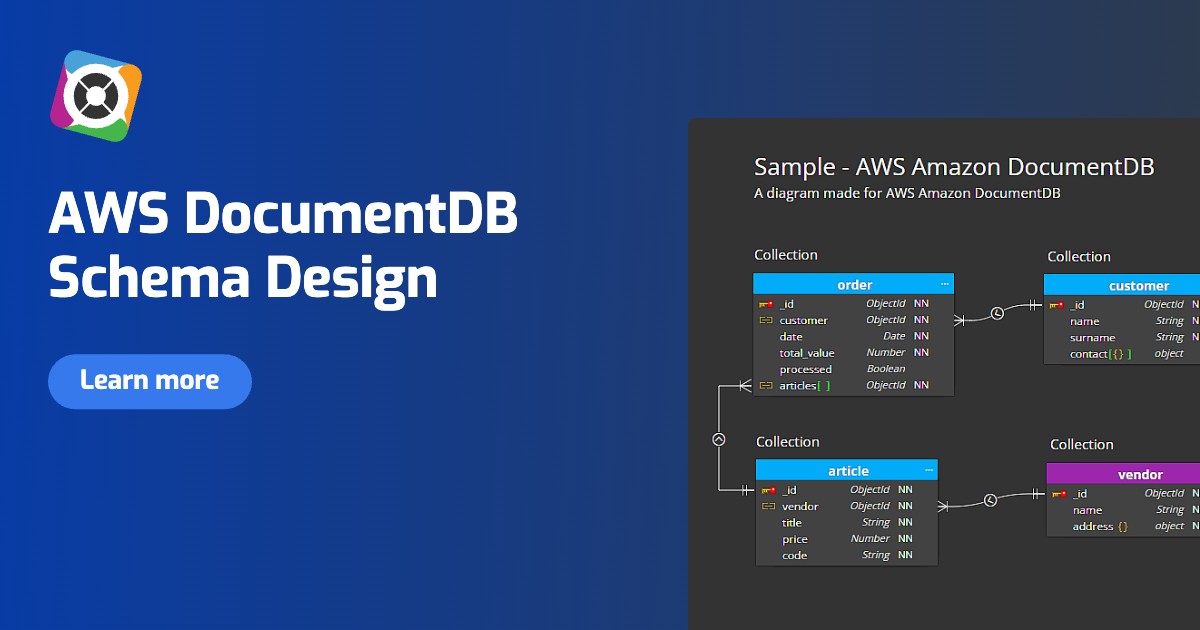Select the code field in article

[795, 555]
